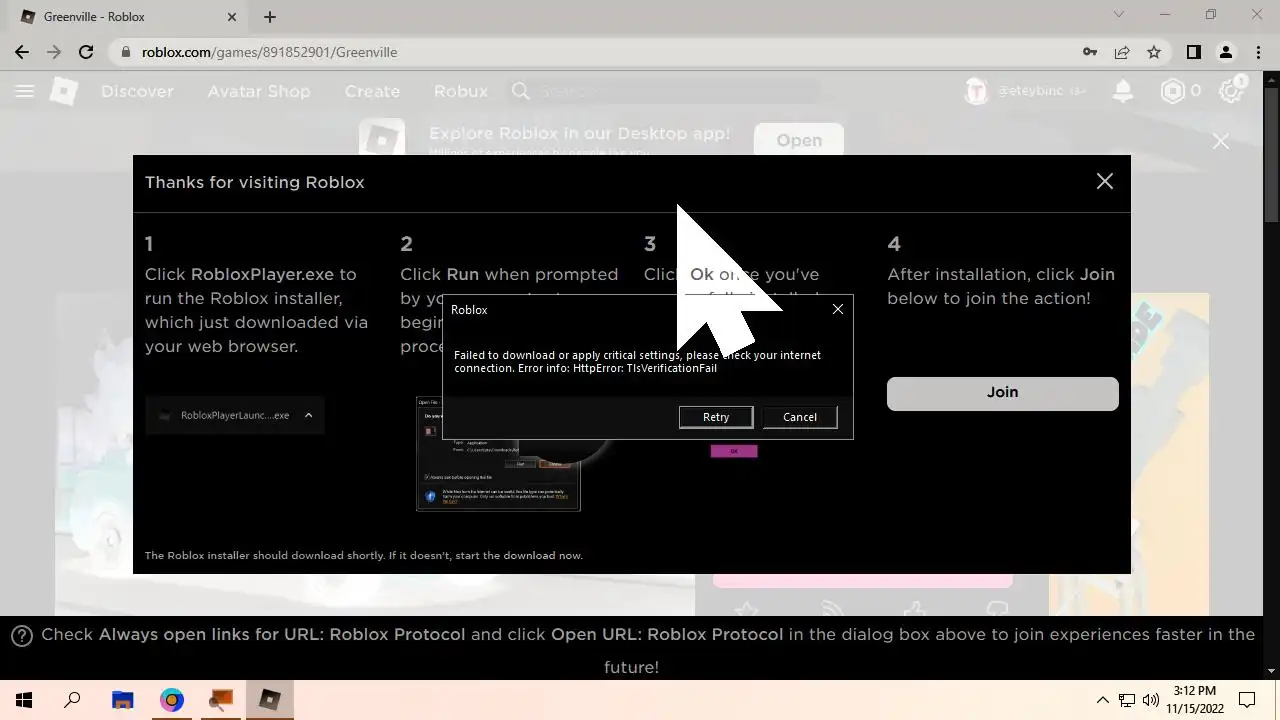1280x720 pixels.
Task: Click the network tray icon
Action: 1127,700
